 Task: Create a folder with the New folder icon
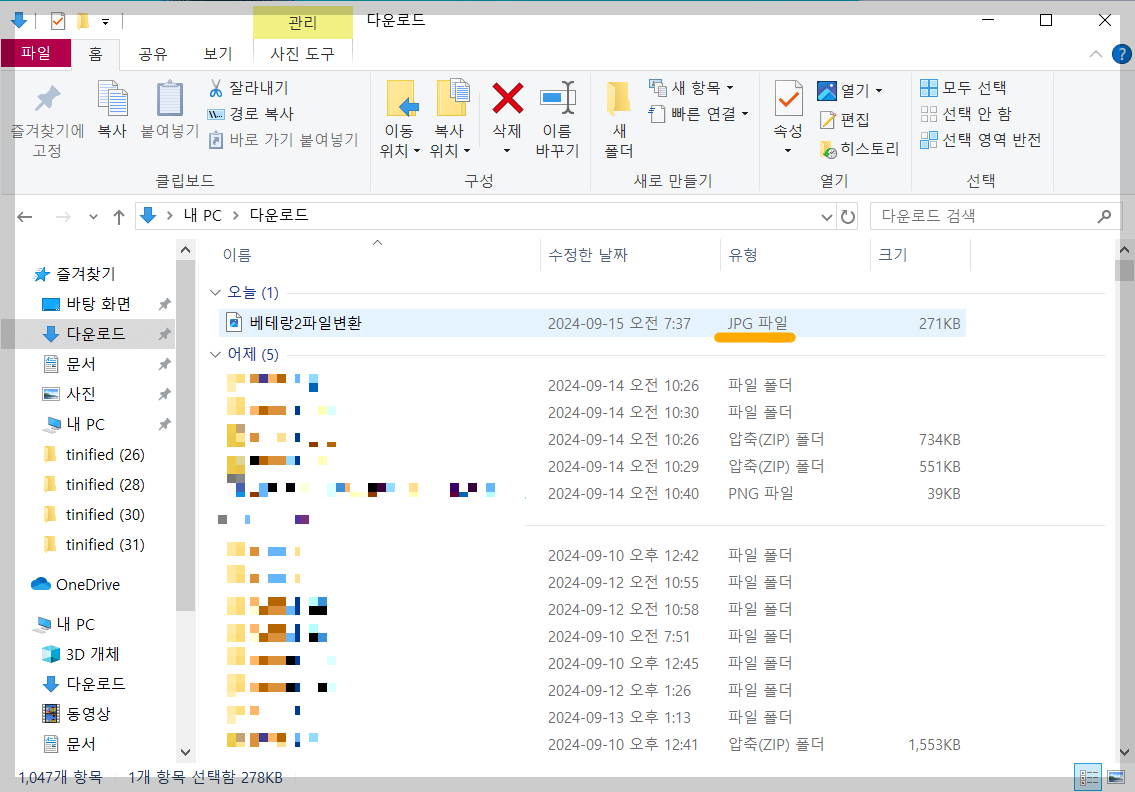[x=618, y=110]
